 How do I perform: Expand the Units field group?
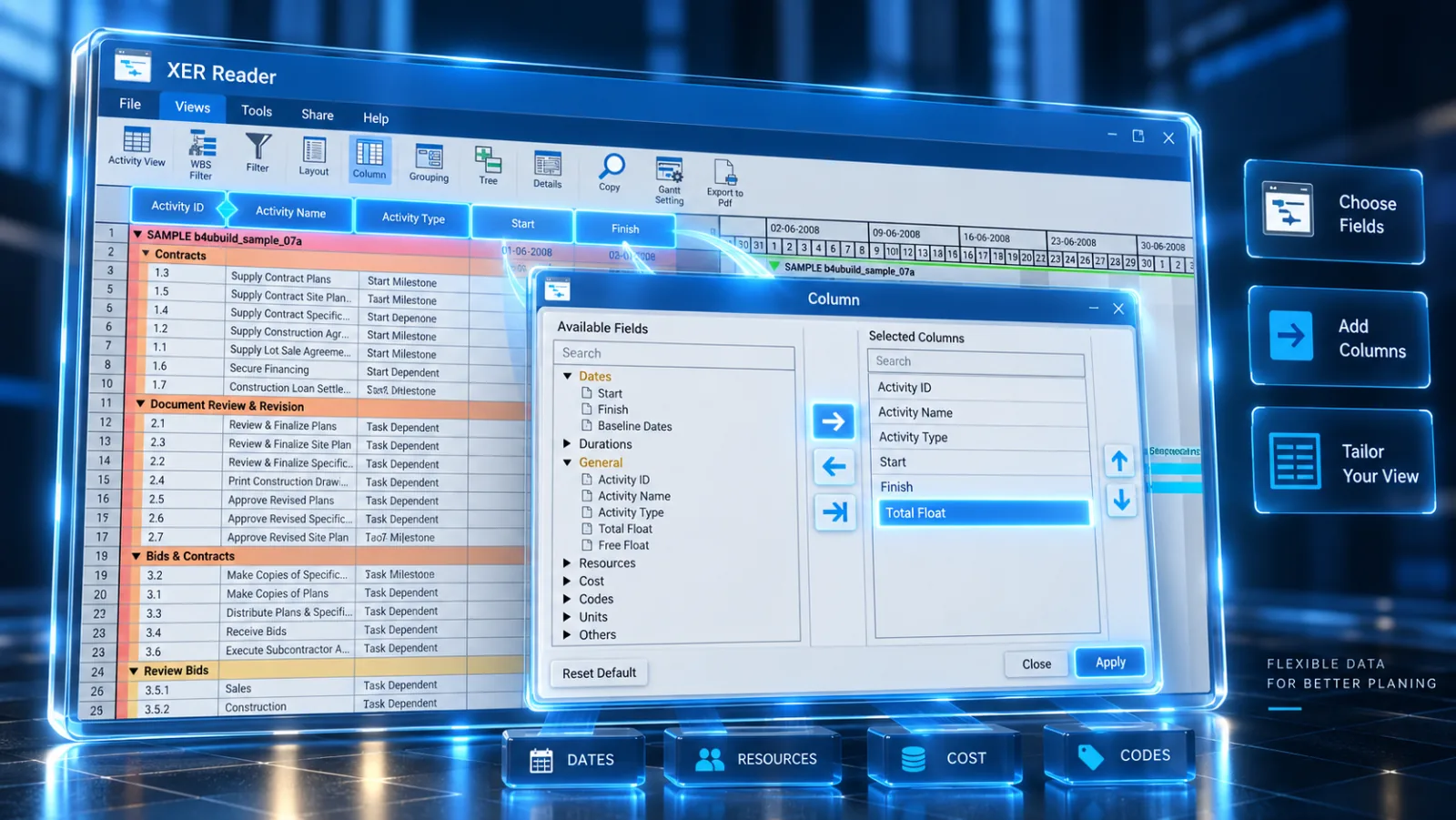coord(567,617)
